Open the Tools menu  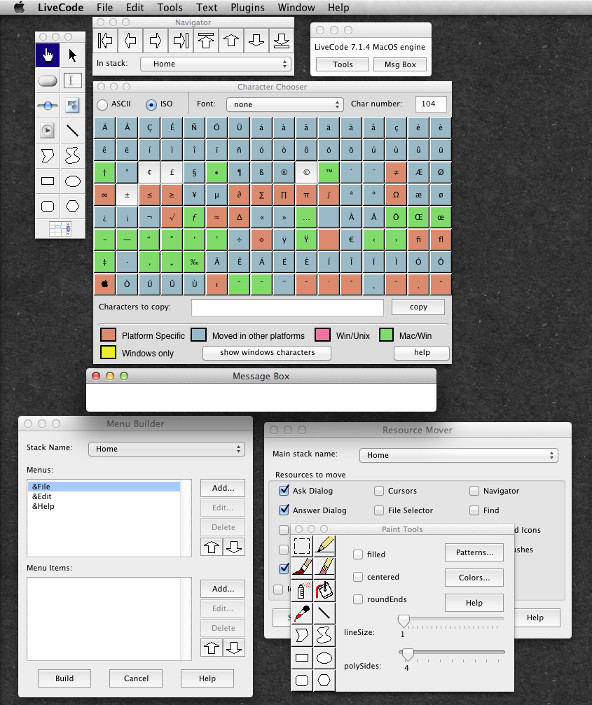(x=170, y=8)
